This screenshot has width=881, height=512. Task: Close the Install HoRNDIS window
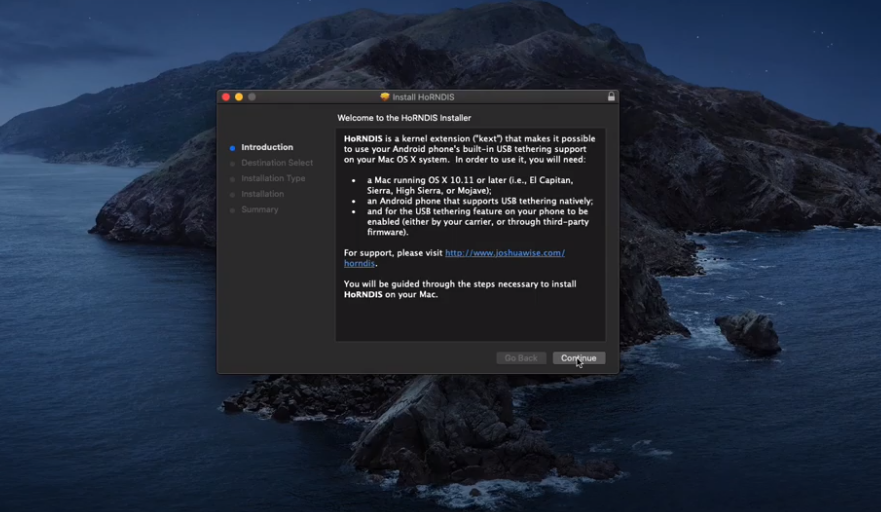tap(226, 97)
